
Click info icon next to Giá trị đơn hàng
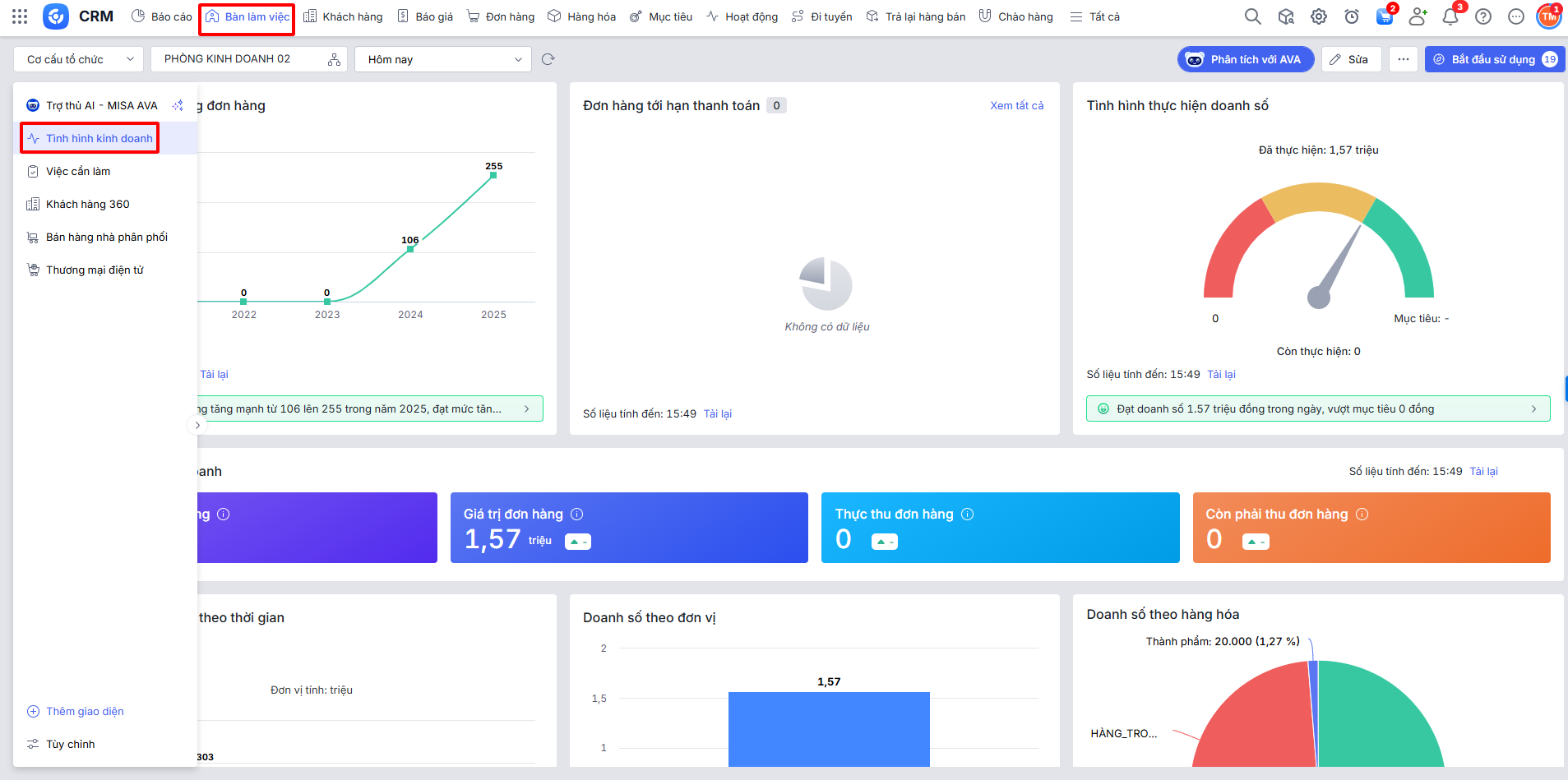tap(577, 515)
